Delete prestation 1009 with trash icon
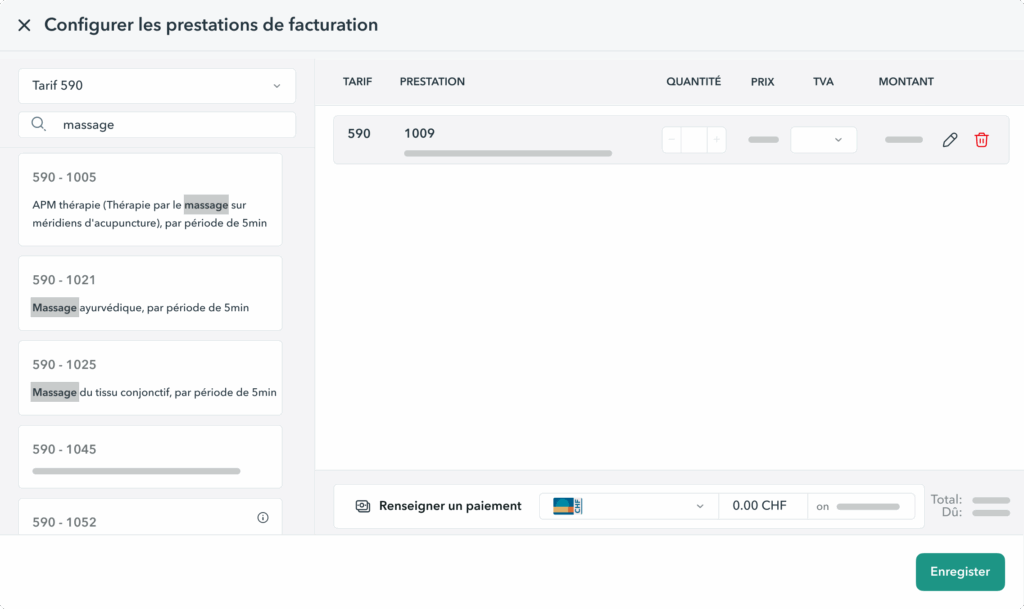The height and width of the screenshot is (609, 1024). coord(981,140)
